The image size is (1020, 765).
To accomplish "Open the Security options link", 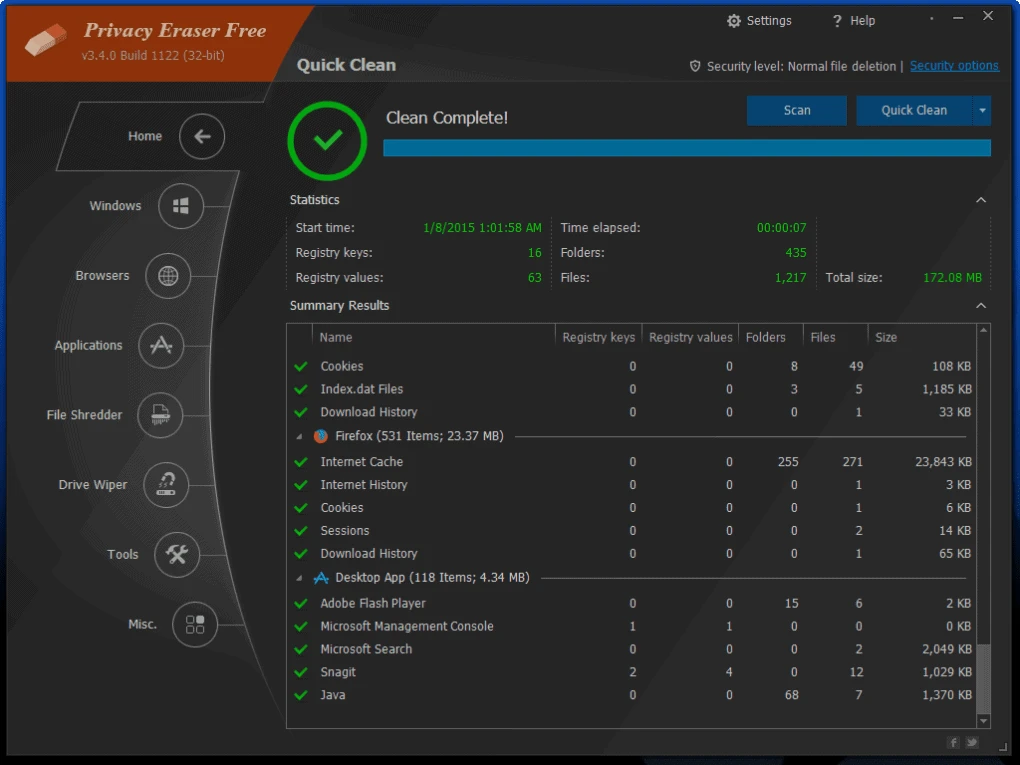I will tap(954, 66).
